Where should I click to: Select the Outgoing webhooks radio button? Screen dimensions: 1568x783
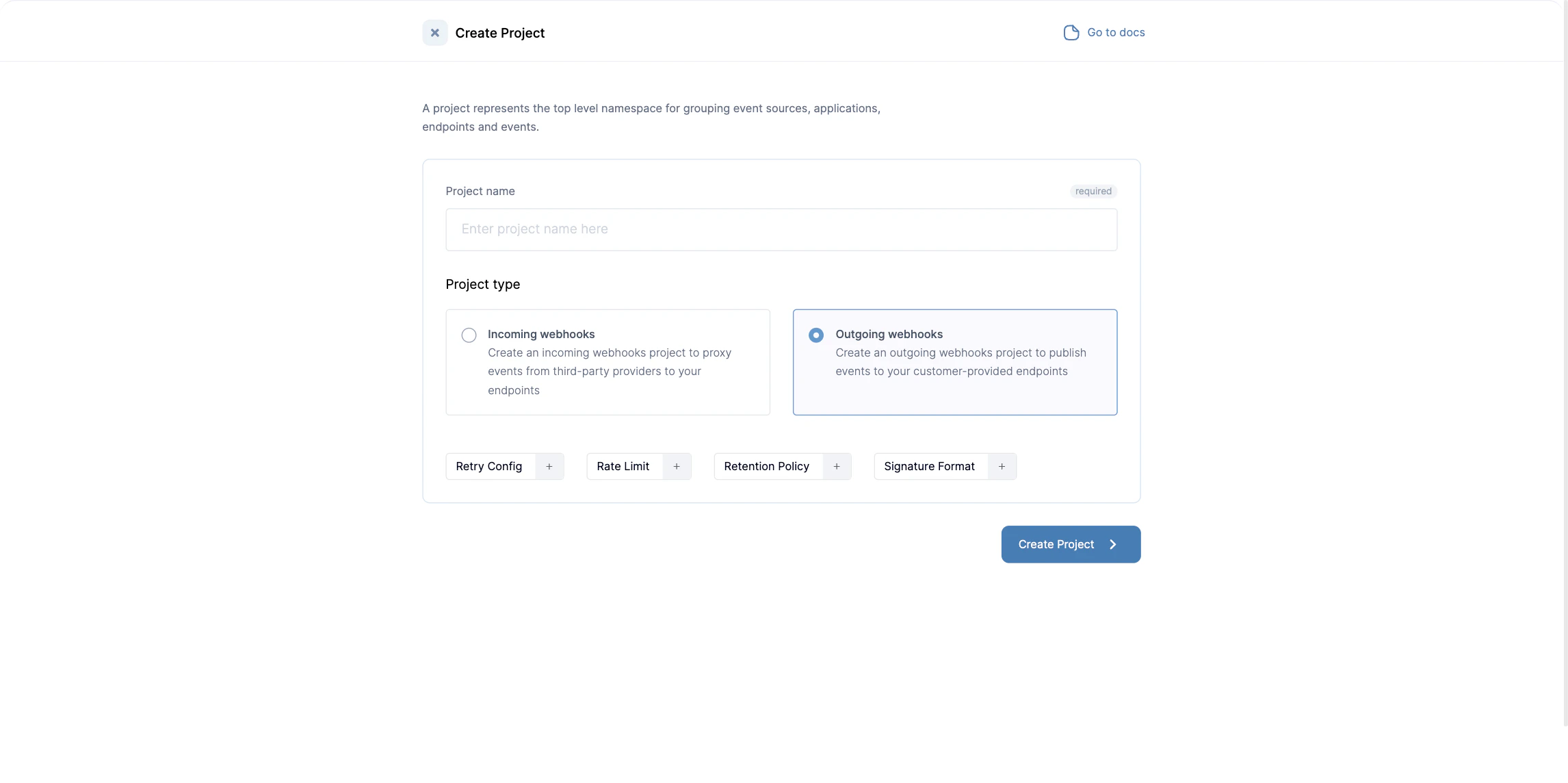[815, 335]
